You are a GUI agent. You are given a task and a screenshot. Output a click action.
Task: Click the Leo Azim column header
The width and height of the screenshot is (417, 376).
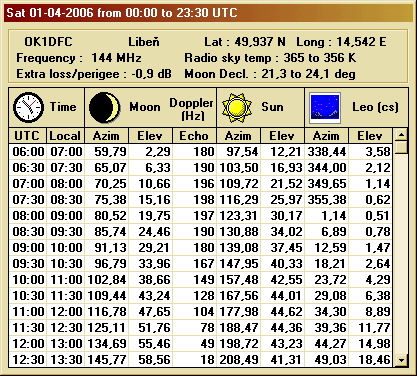[x=326, y=136]
